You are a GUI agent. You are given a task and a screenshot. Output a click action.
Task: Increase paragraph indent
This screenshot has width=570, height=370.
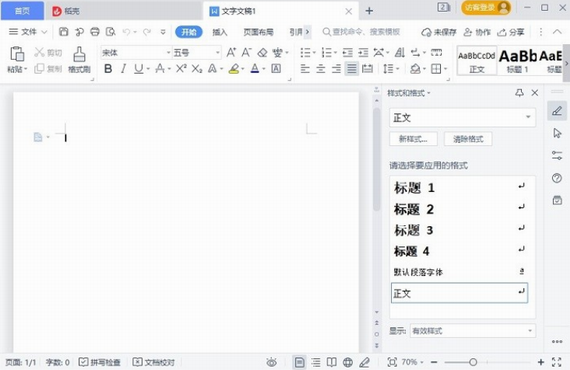point(363,53)
